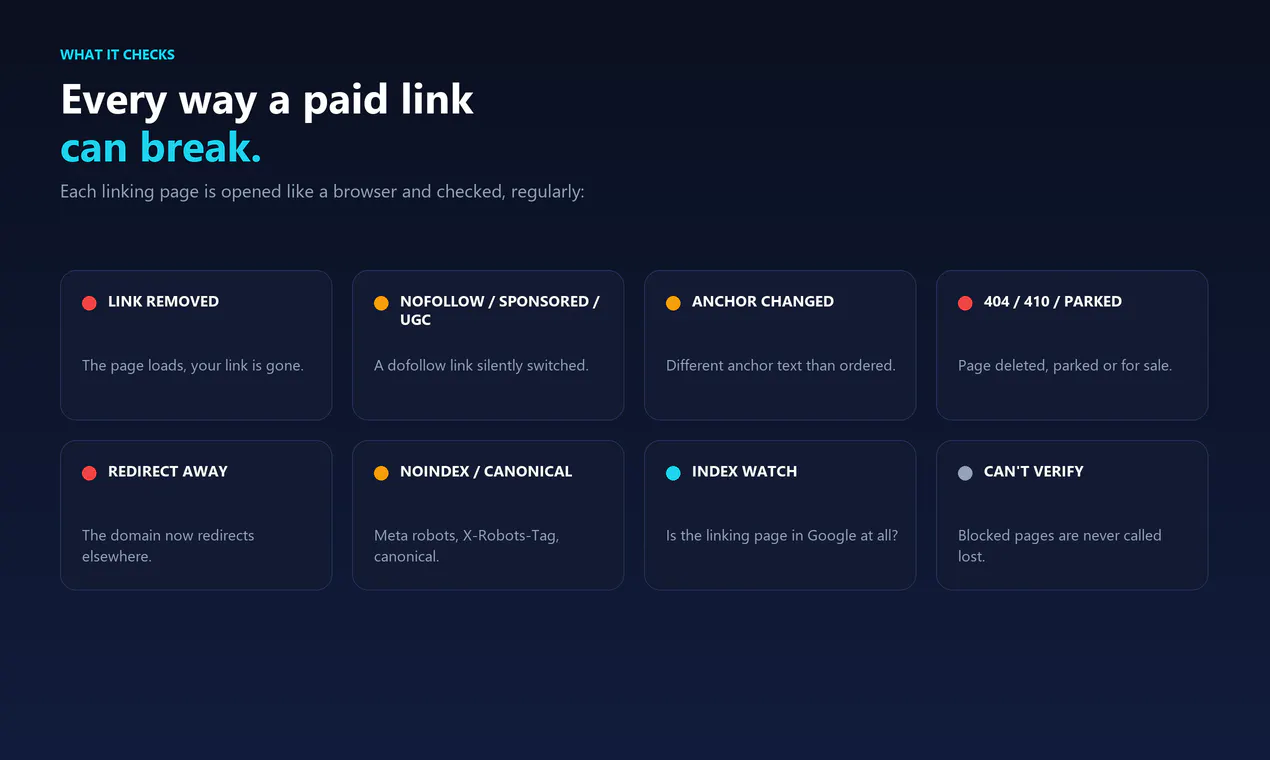1270x760 pixels.
Task: Click the WHAT IT CHECKS section label
Action: 117,54
